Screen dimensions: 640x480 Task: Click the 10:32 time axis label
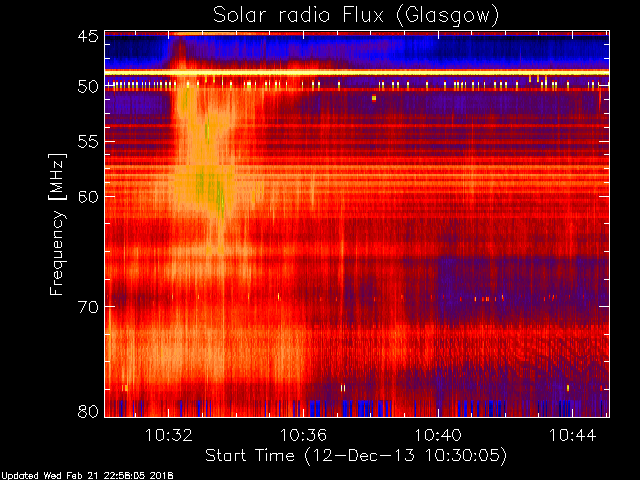[169, 435]
